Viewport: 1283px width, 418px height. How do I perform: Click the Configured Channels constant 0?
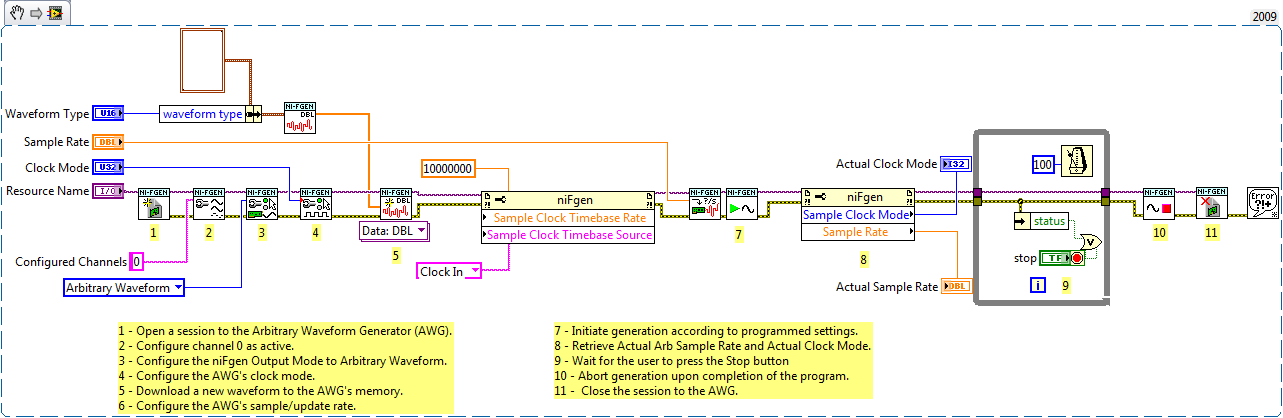coord(137,262)
